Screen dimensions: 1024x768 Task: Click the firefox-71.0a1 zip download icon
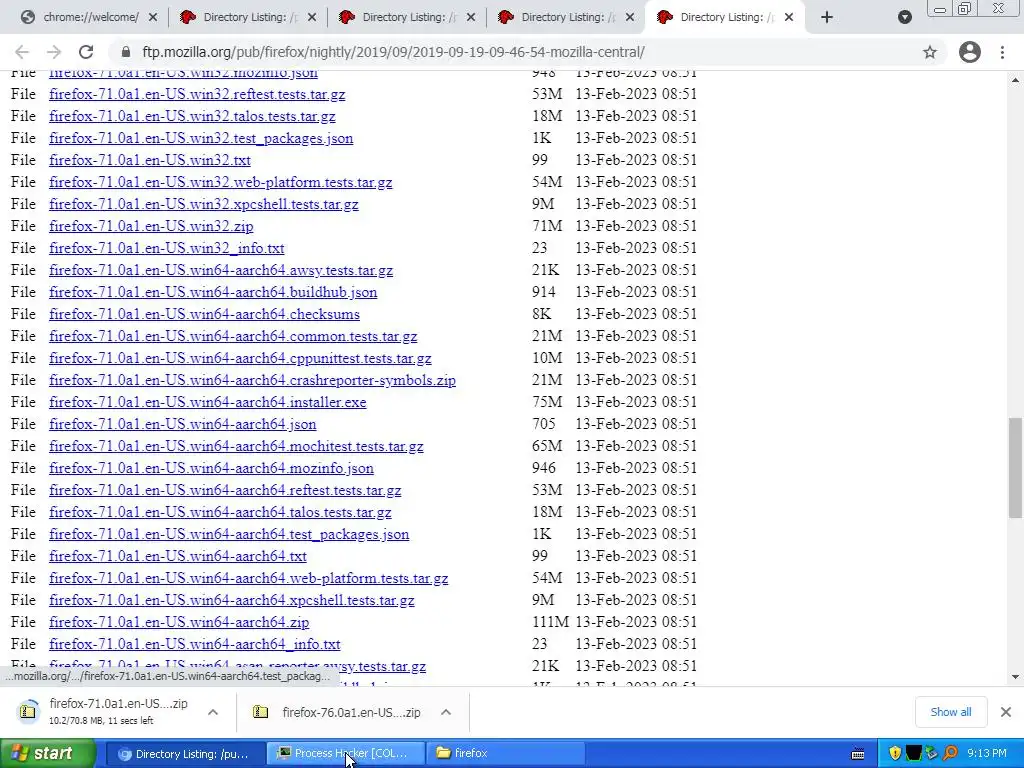point(28,712)
